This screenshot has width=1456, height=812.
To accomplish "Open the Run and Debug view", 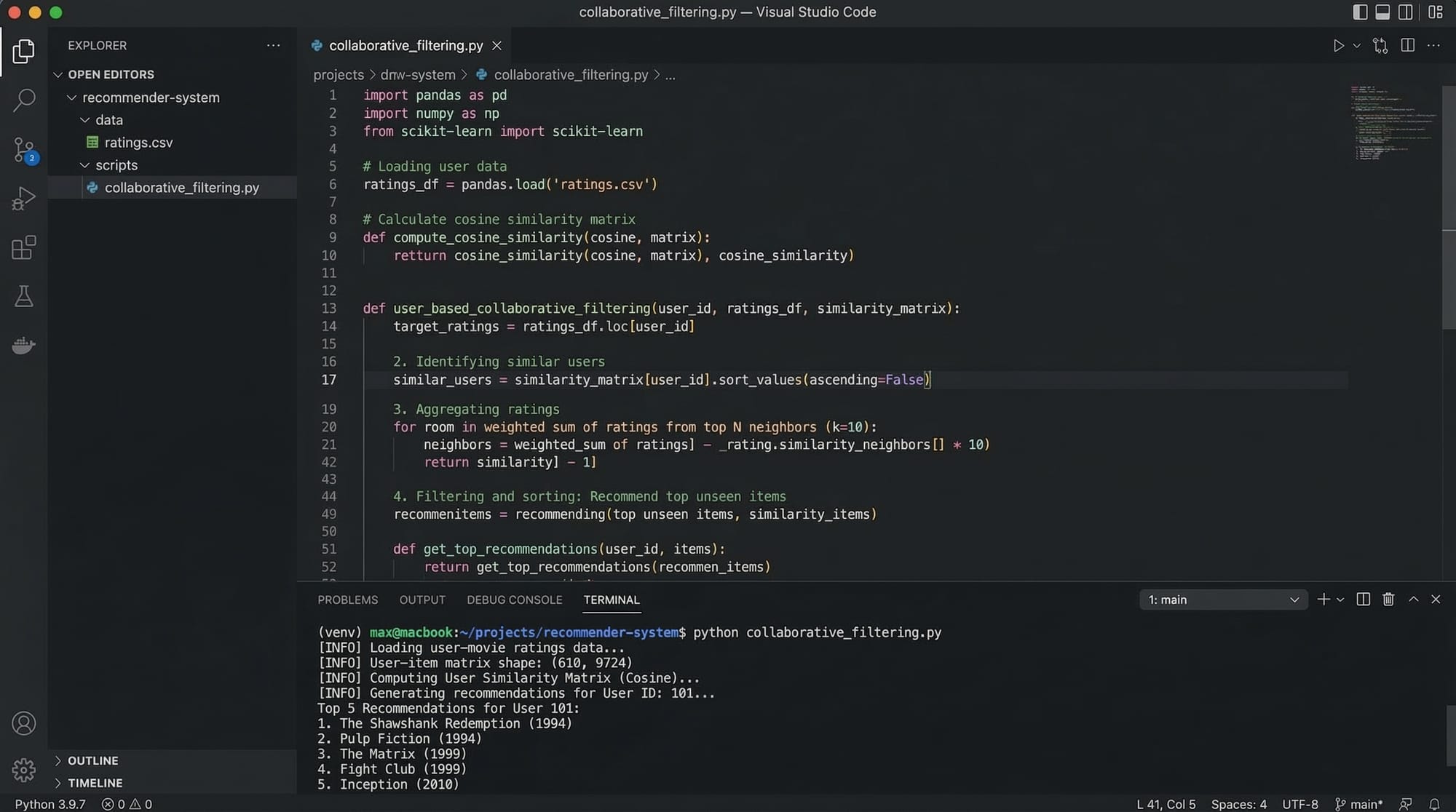I will (24, 198).
